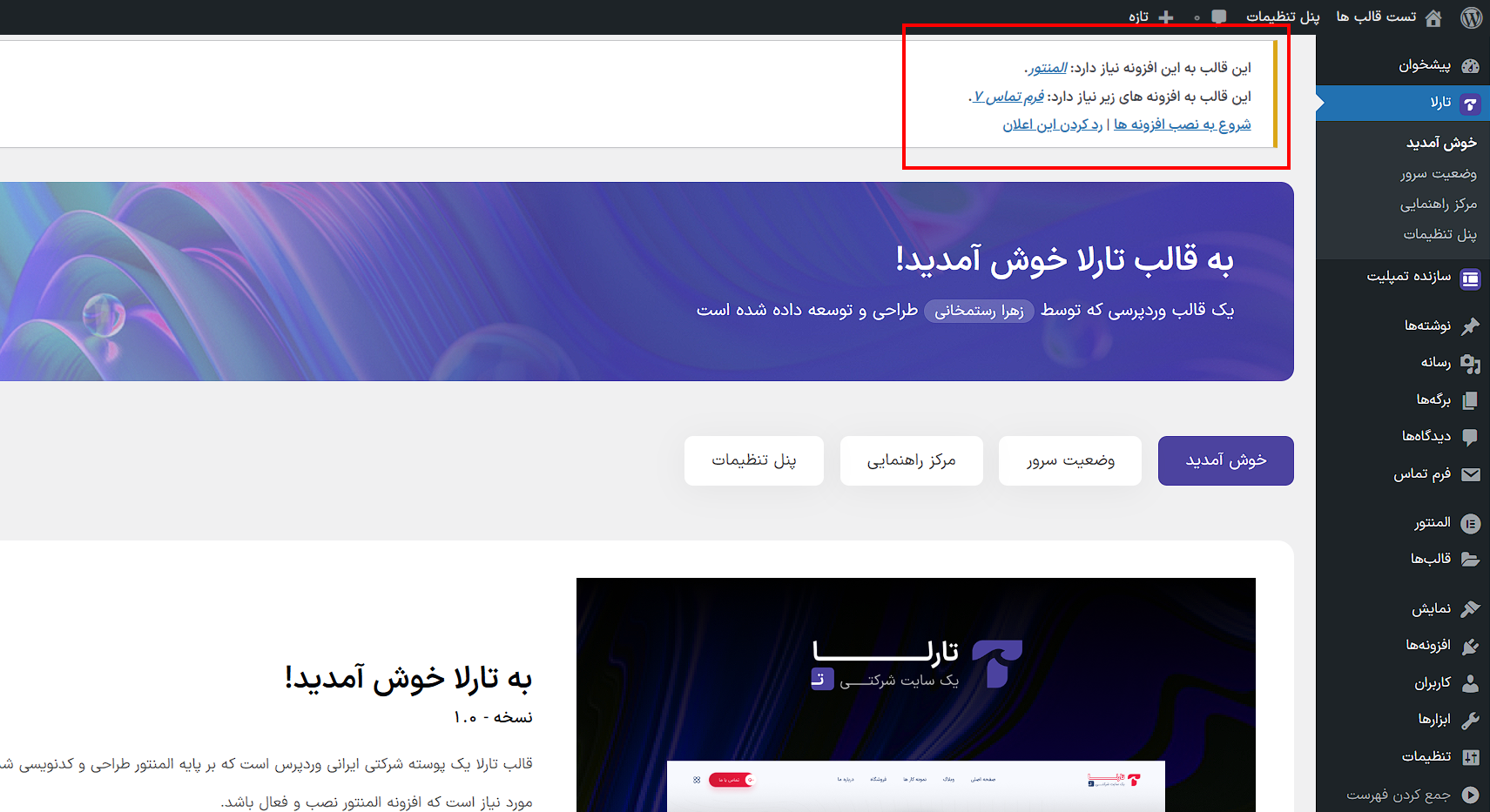1490x812 pixels.
Task: Click the WordPress logo in admin bar
Action: tap(1471, 17)
